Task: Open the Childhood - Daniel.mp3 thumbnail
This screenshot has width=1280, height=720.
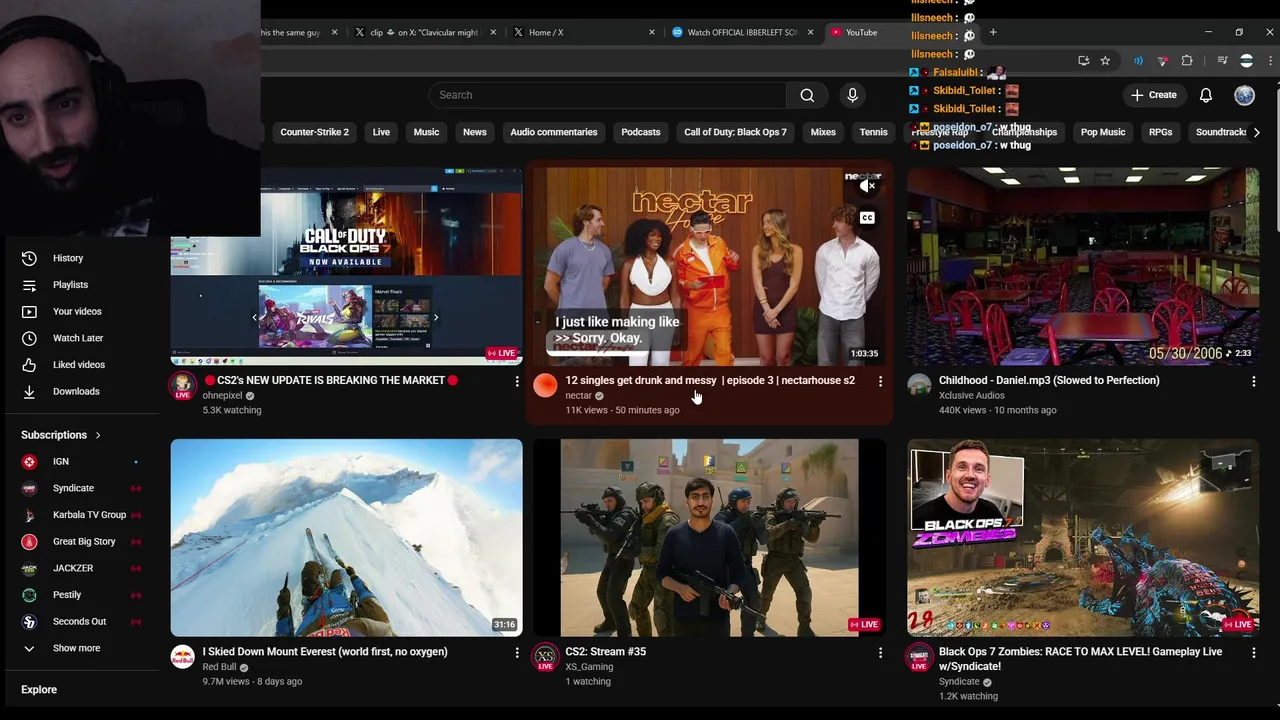Action: [x=1083, y=266]
